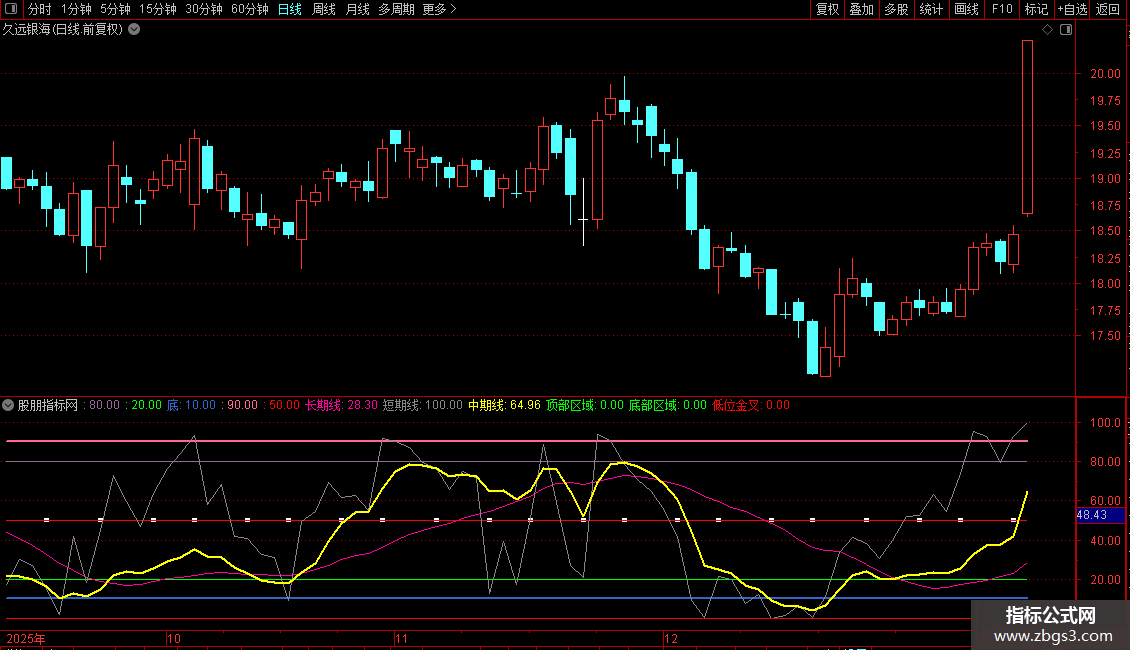Open the 多股 multi-stock view
The image size is (1130, 650).
coord(896,9)
